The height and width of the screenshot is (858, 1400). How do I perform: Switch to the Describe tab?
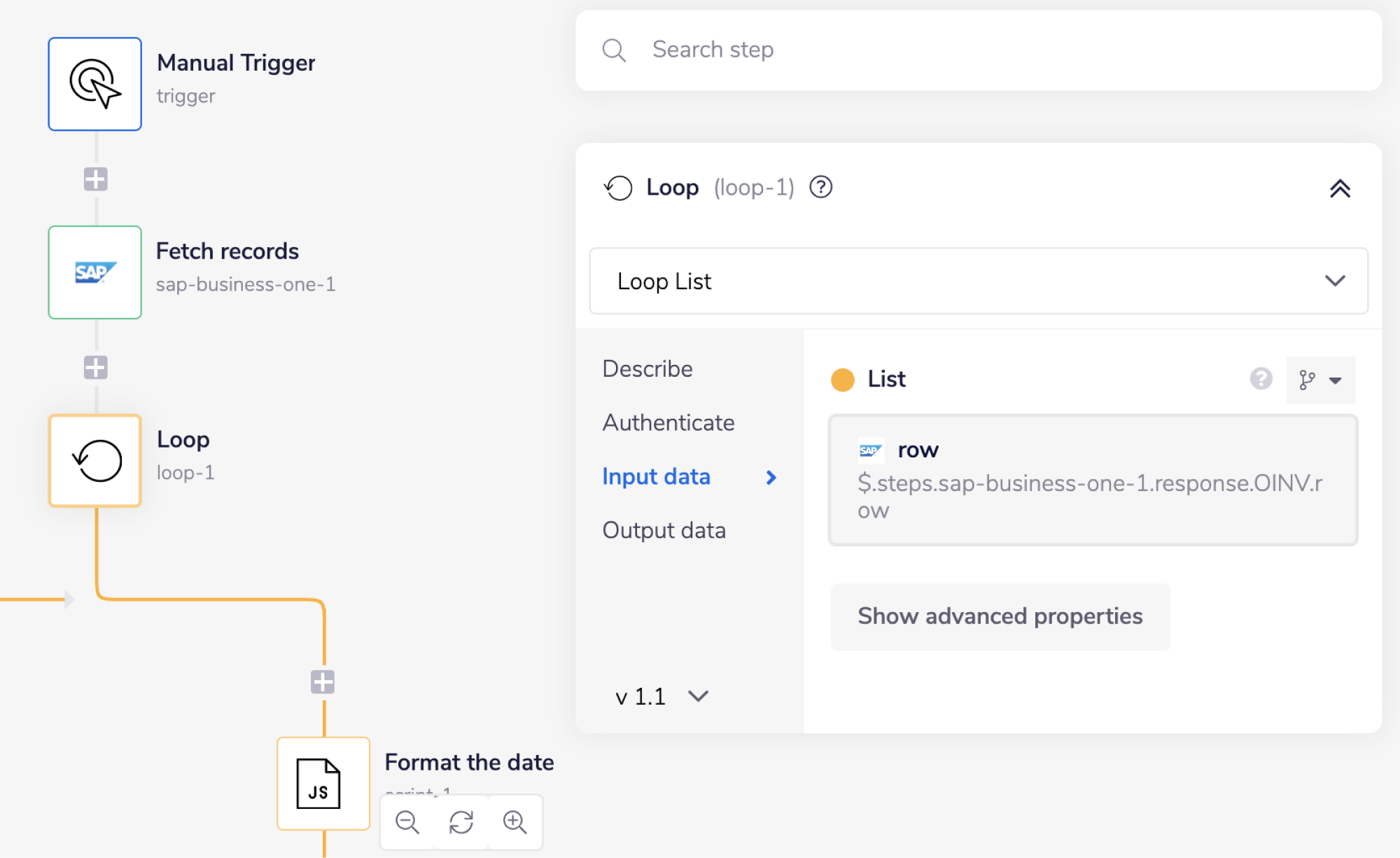tap(647, 368)
